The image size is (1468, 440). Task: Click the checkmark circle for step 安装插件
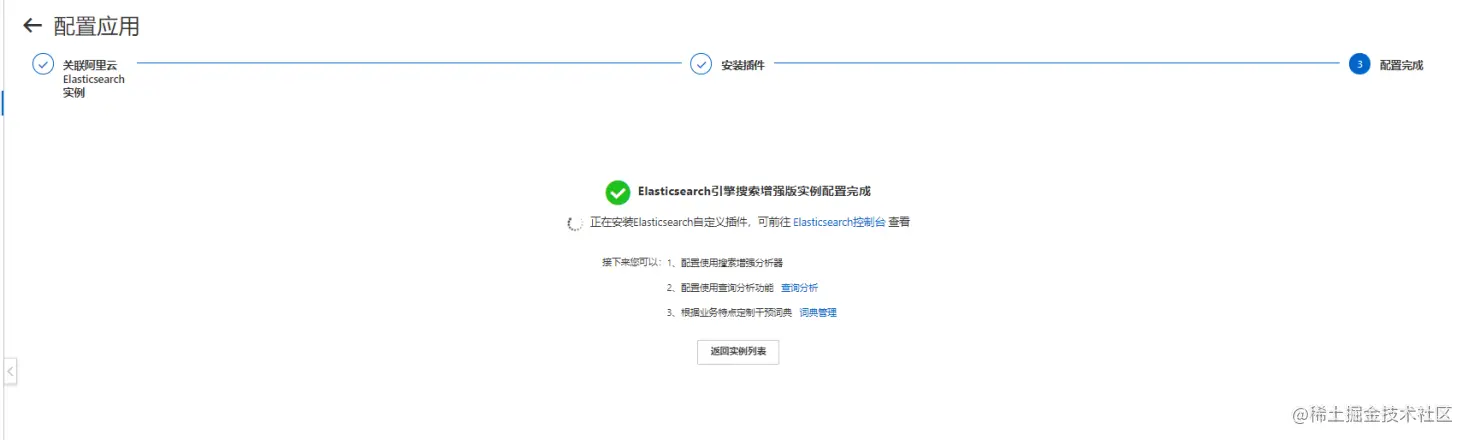coord(701,64)
